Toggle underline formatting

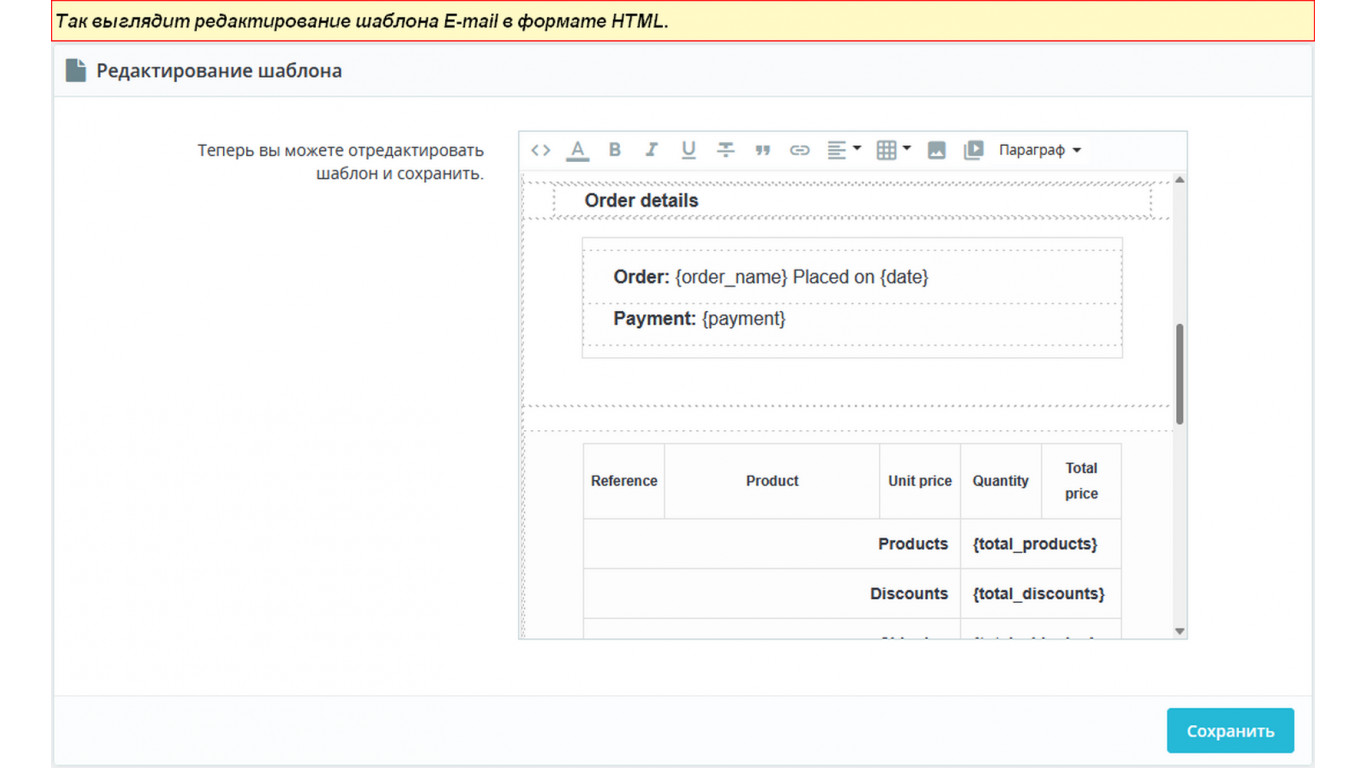click(688, 150)
